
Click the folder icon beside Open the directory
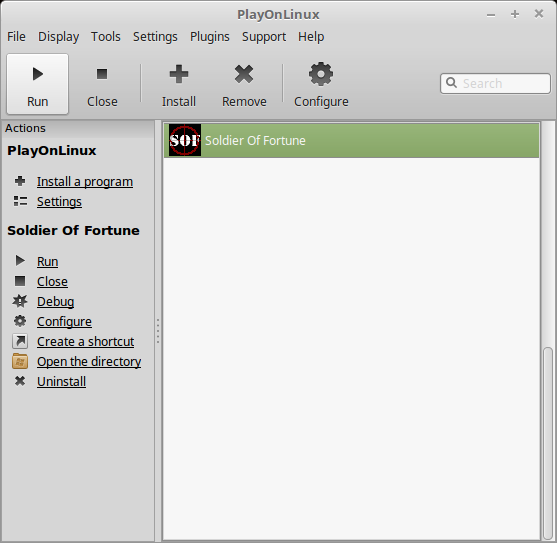pyautogui.click(x=20, y=361)
